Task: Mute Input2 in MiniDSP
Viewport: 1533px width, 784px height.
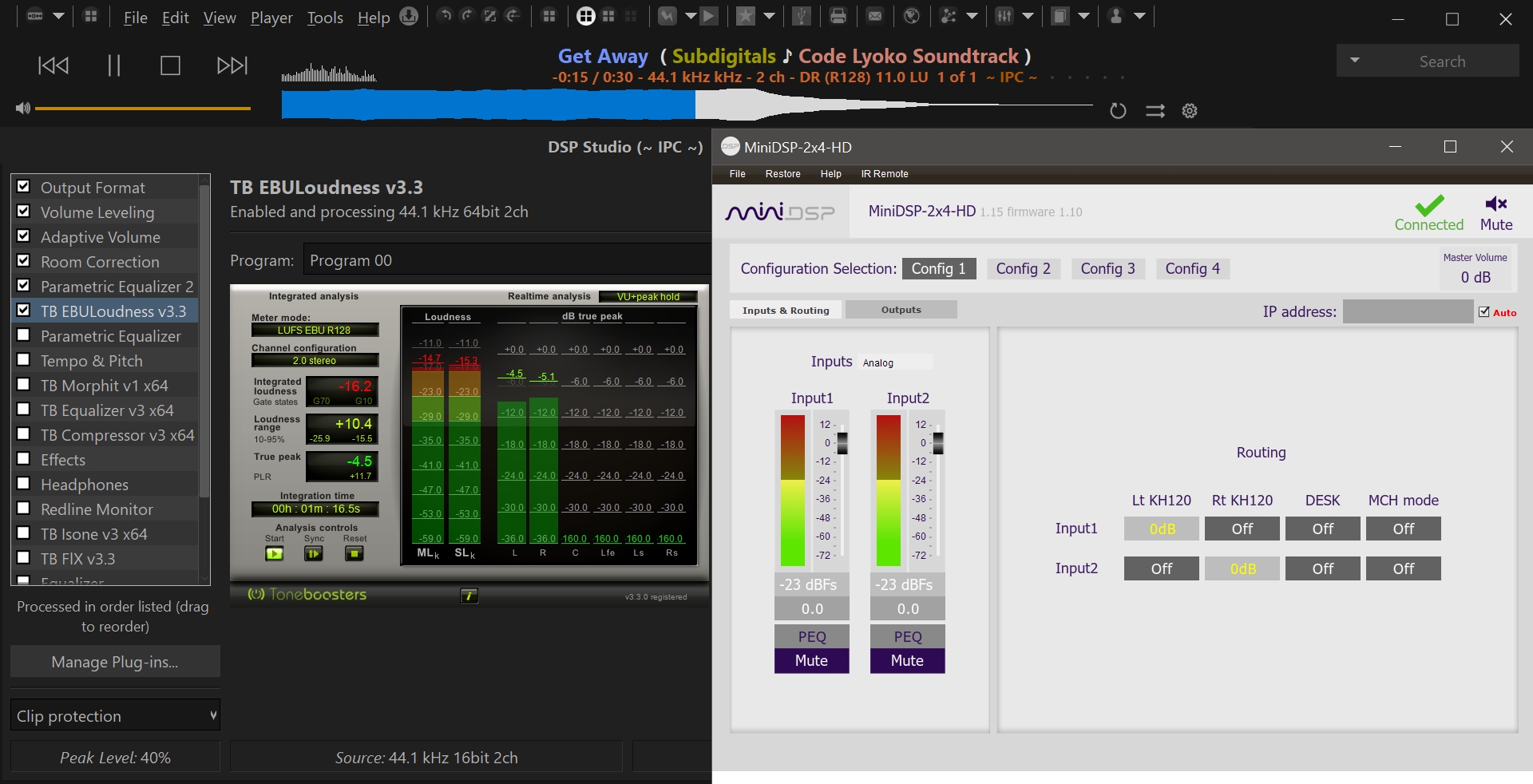Action: click(907, 661)
